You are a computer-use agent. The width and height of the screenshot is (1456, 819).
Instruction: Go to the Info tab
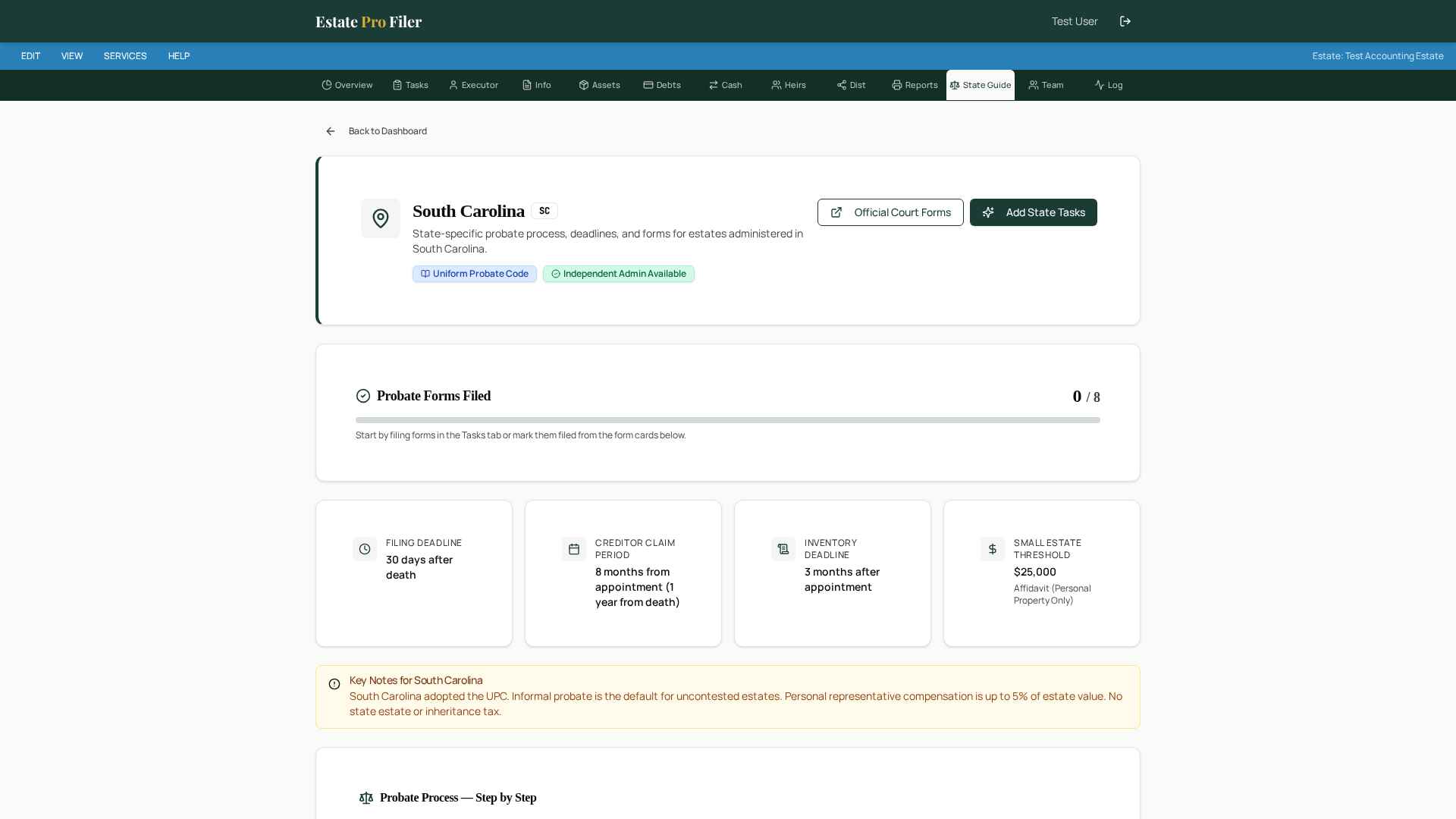tap(537, 85)
